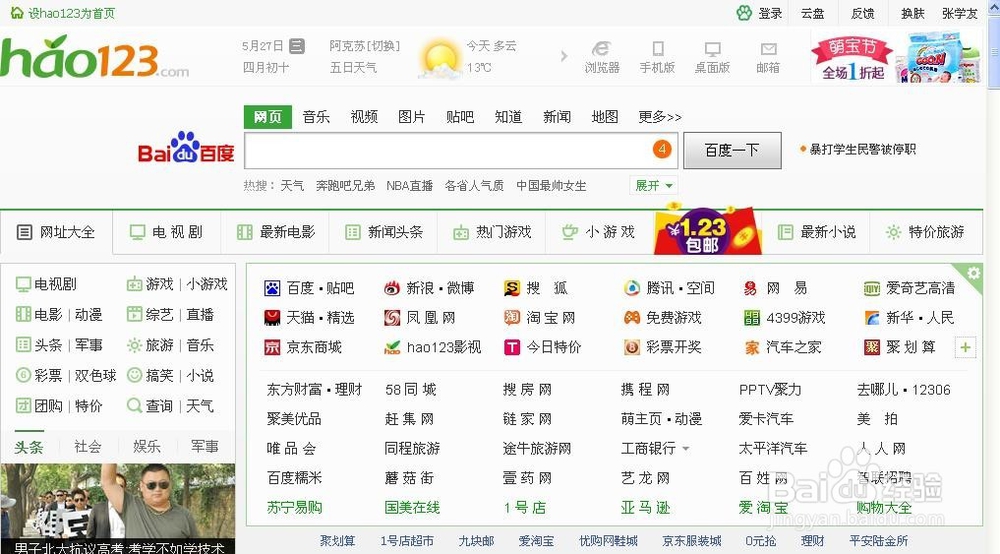Switch to the 社会 news tab
This screenshot has width=1000, height=554.
click(x=87, y=447)
